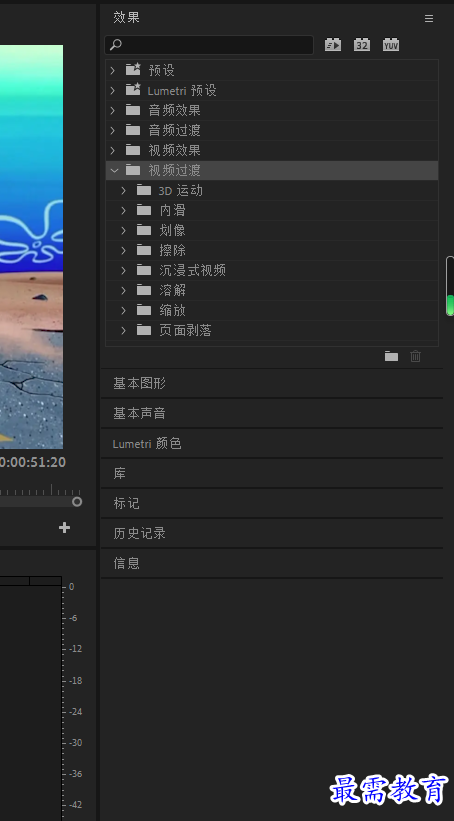The image size is (454, 821).
Task: Toggle the accelerated effects filter icon
Action: 333,45
